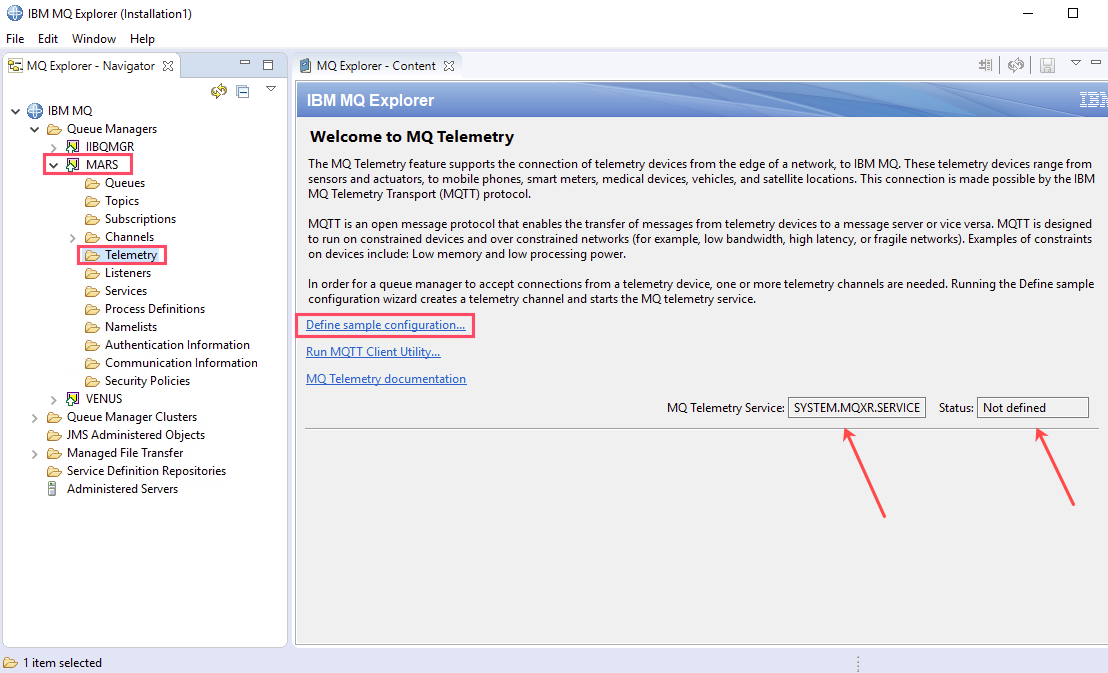Expand the VENUS queue manager node
Screen dimensions: 1108x673
[x=54, y=400]
